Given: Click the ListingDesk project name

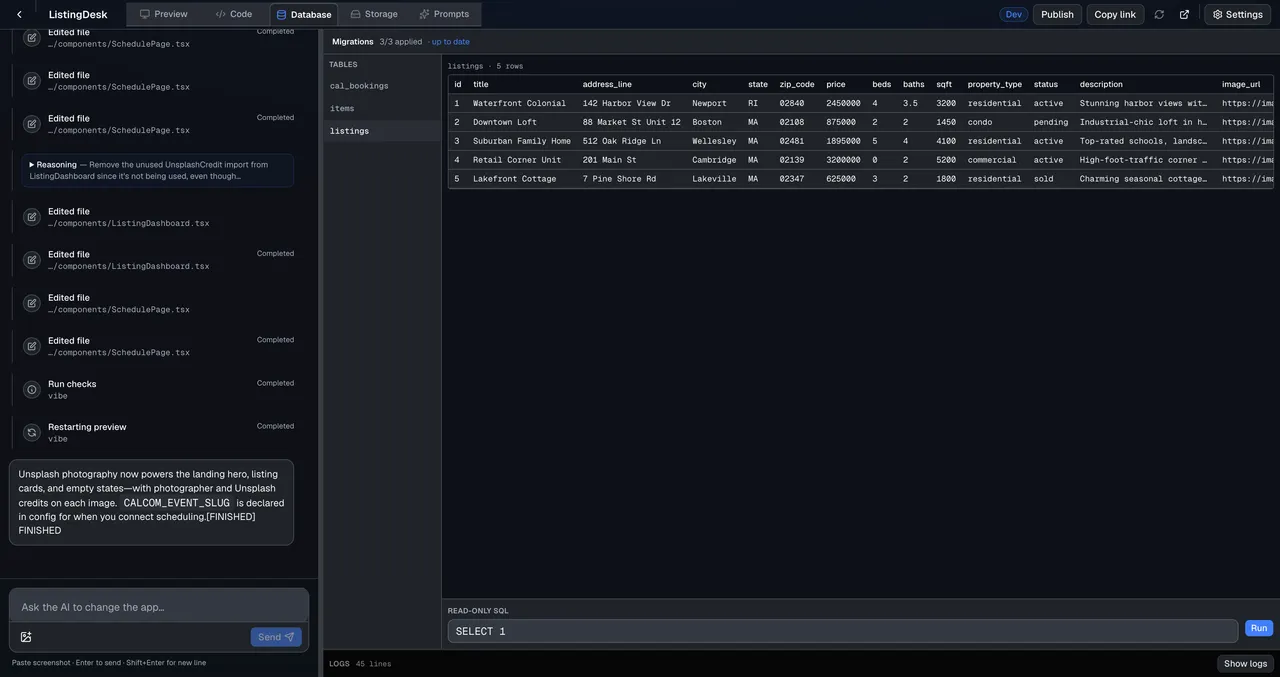Looking at the screenshot, I should tap(78, 14).
